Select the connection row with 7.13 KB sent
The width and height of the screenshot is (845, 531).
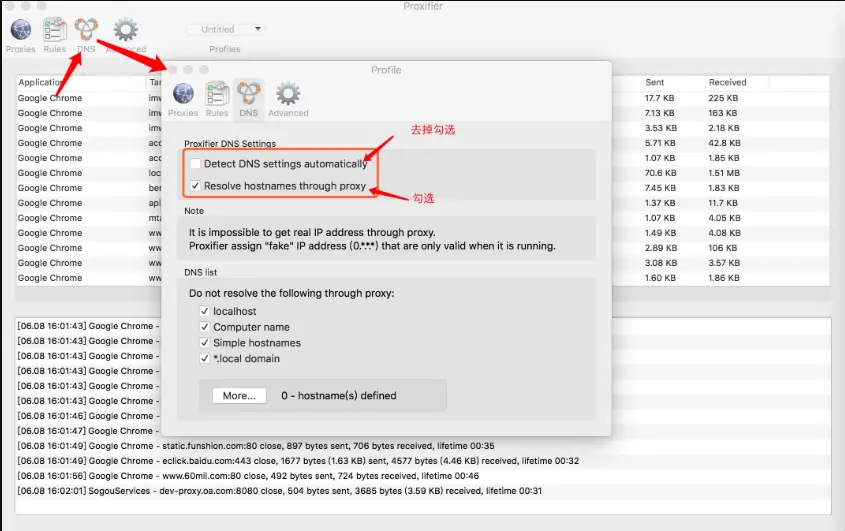[x=423, y=113]
